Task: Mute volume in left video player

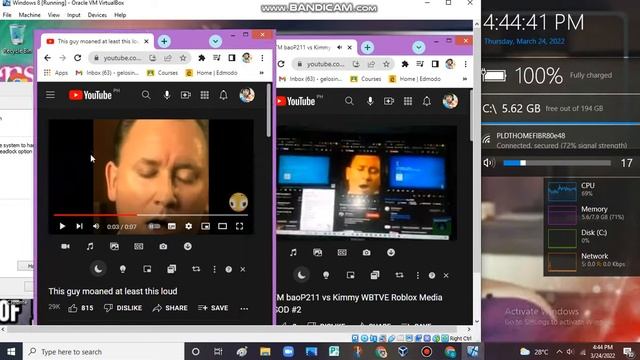Action: [x=96, y=226]
